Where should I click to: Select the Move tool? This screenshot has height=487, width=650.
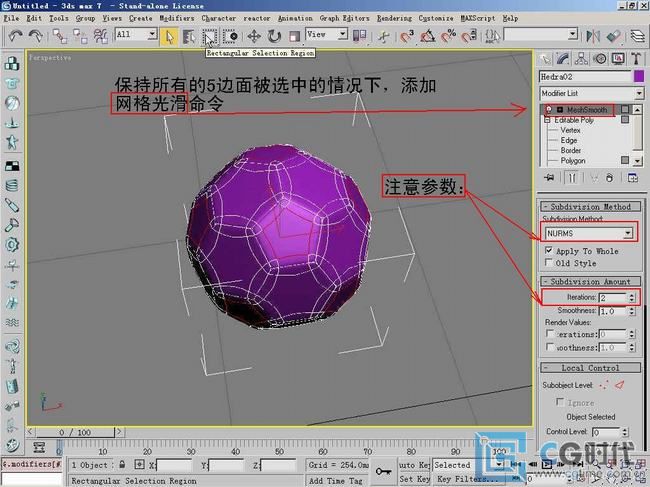pos(254,36)
